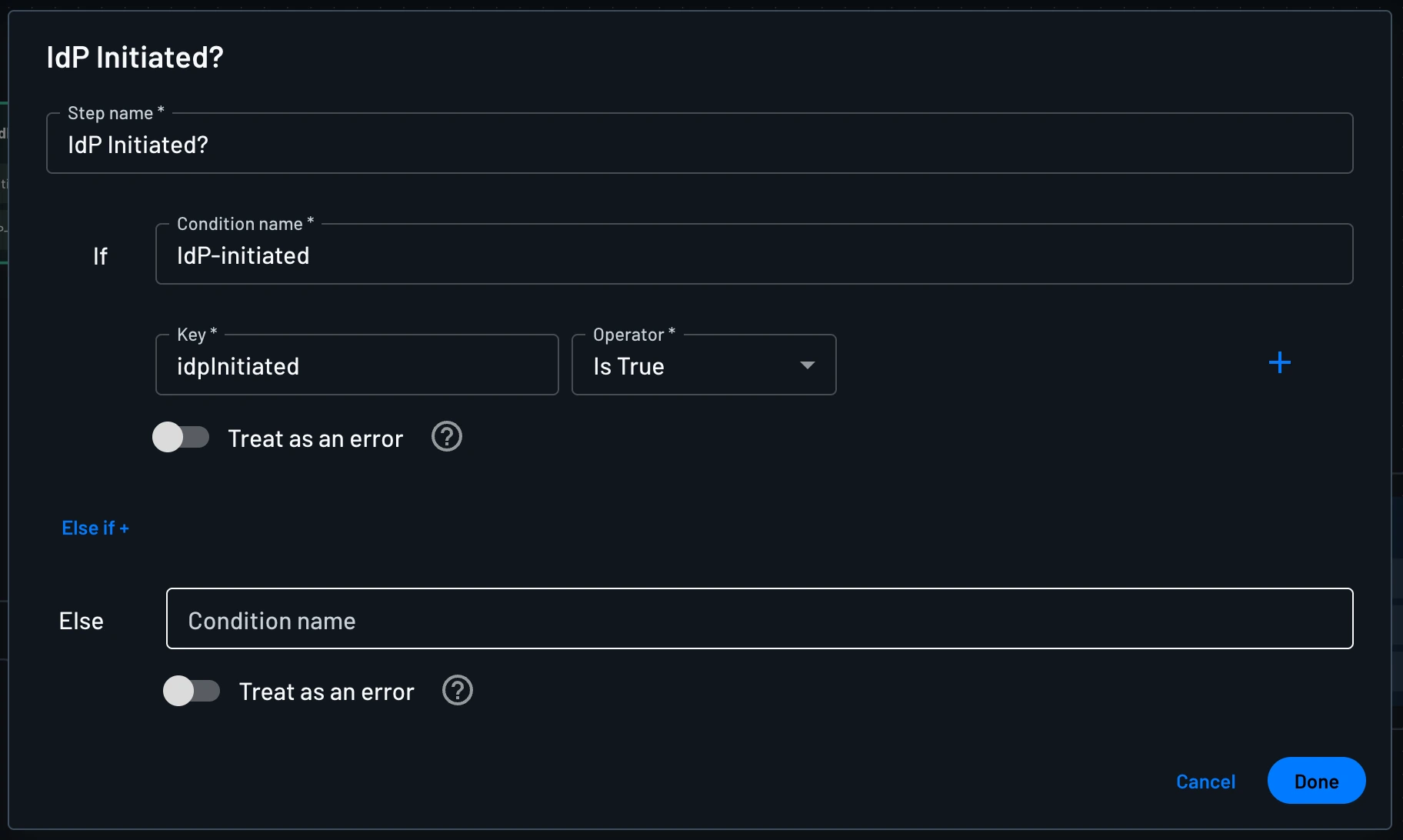
Task: Click the Key field containing "idpInitiated"
Action: (356, 366)
